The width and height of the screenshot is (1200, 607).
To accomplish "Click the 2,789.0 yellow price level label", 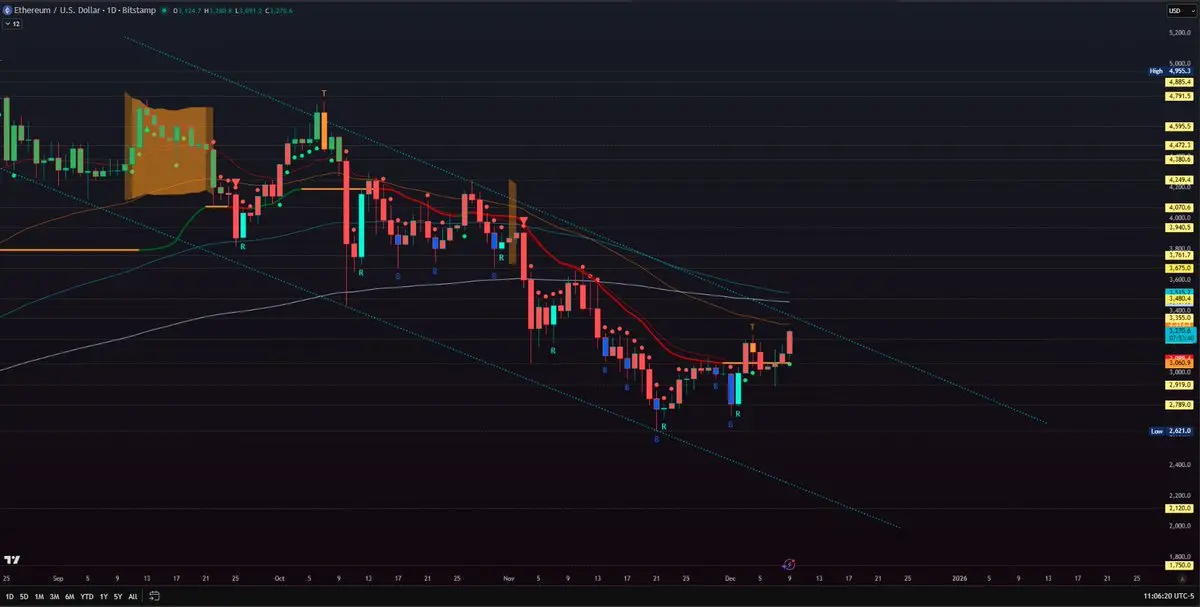I will tap(1177, 405).
